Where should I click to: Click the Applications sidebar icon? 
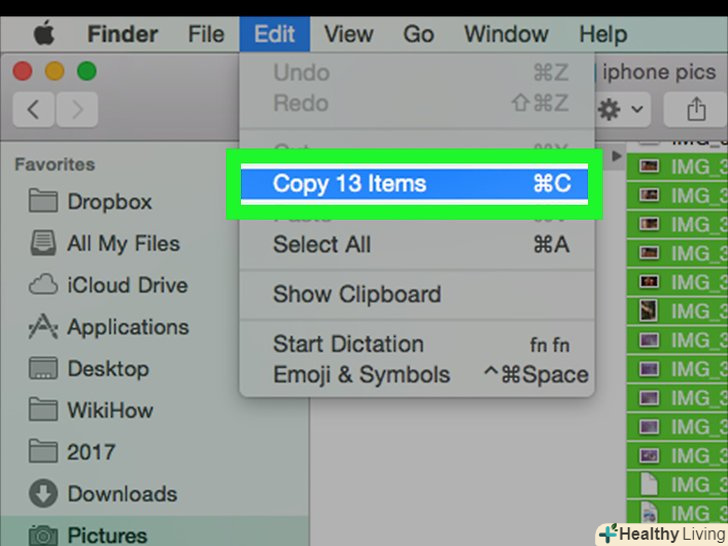(x=43, y=327)
